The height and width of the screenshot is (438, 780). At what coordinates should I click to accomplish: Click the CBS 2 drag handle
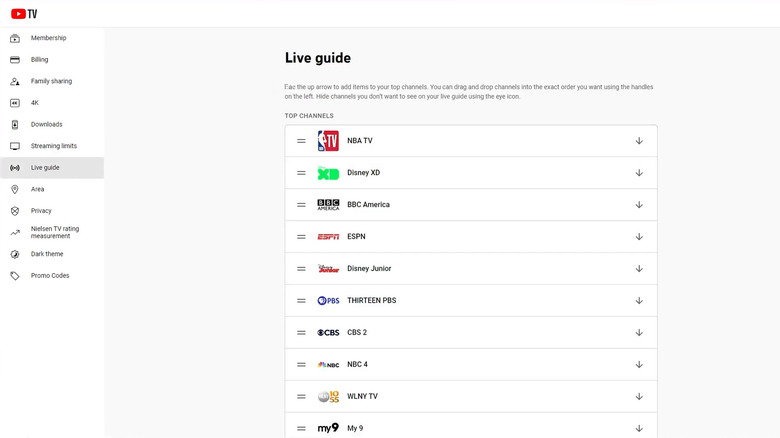[301, 332]
